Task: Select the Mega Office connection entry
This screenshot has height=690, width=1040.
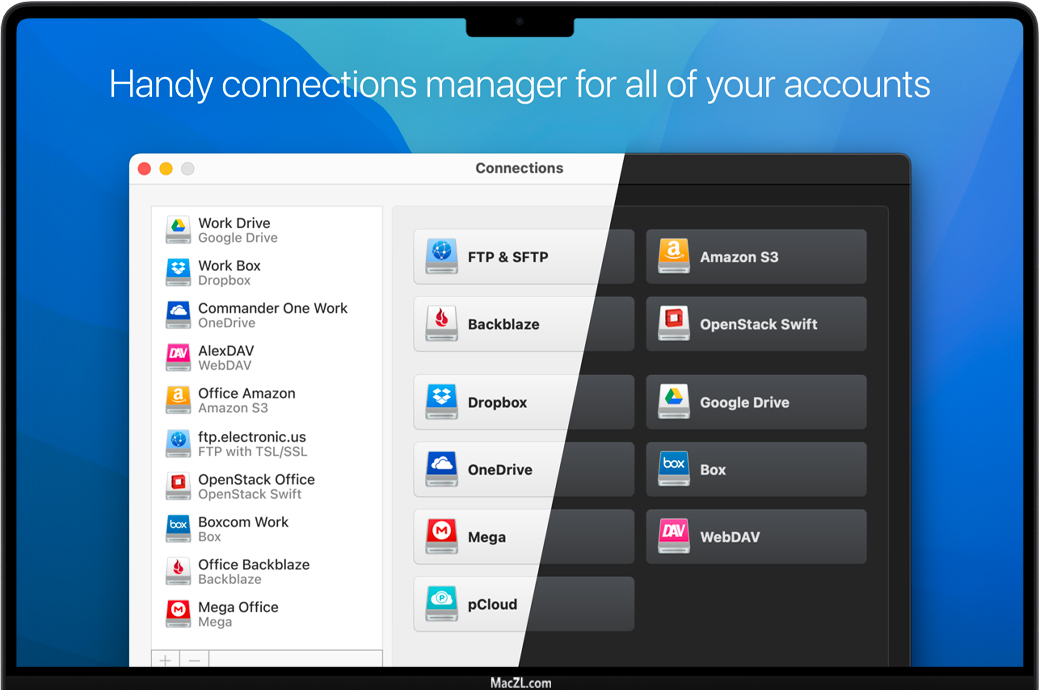Action: coord(238,614)
